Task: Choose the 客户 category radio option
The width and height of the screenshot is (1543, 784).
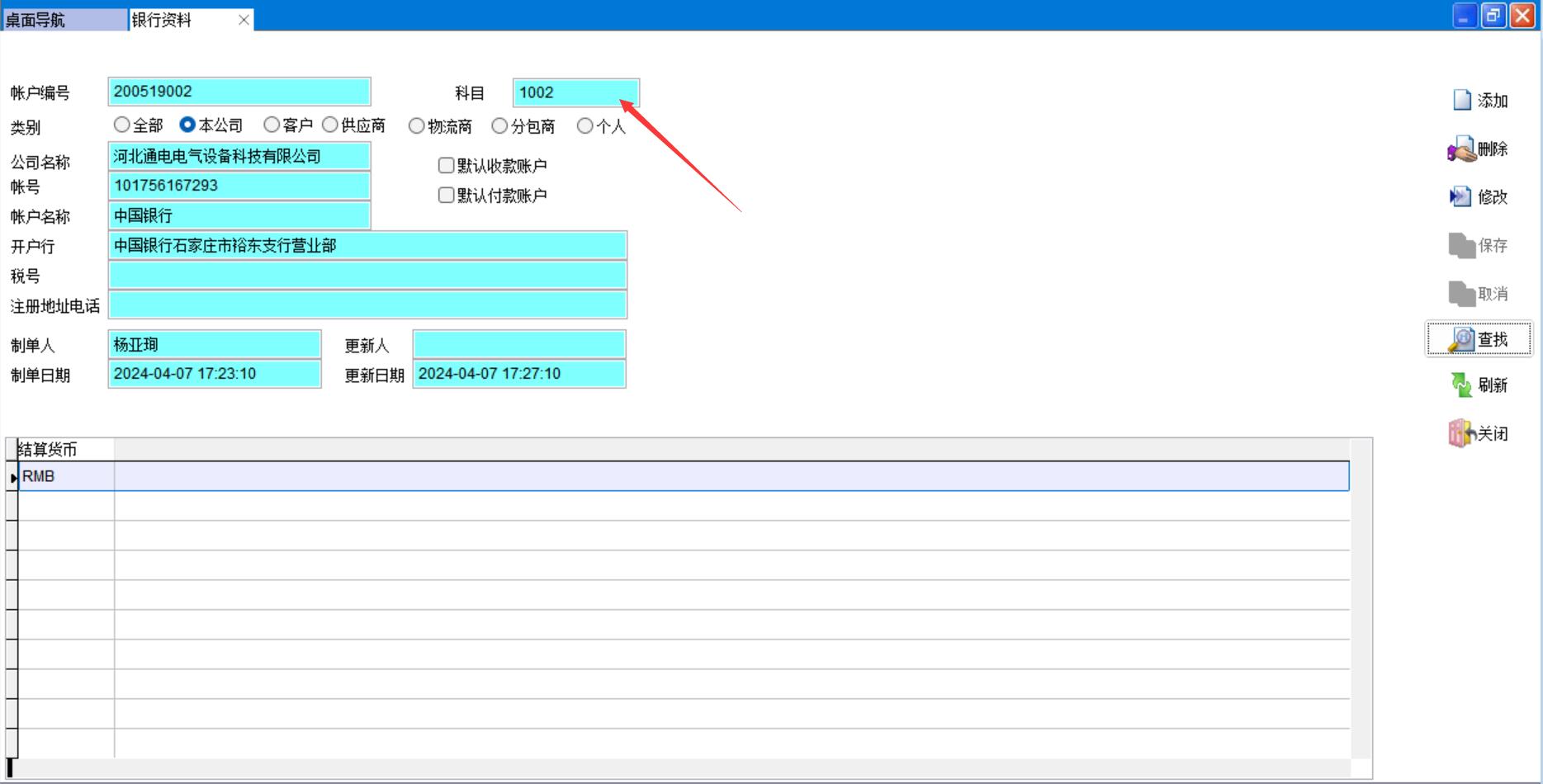Action: (272, 125)
